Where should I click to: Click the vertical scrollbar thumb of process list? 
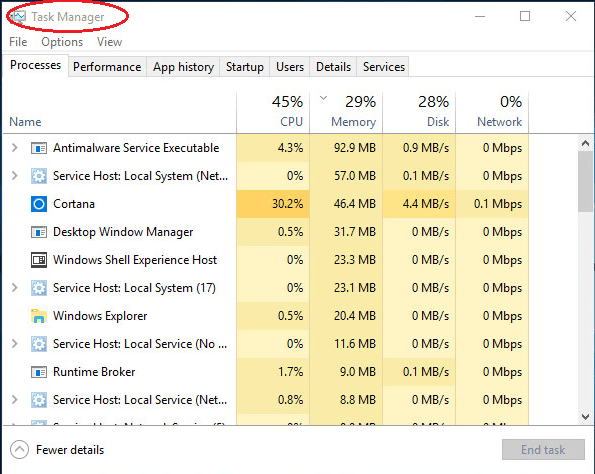click(586, 181)
